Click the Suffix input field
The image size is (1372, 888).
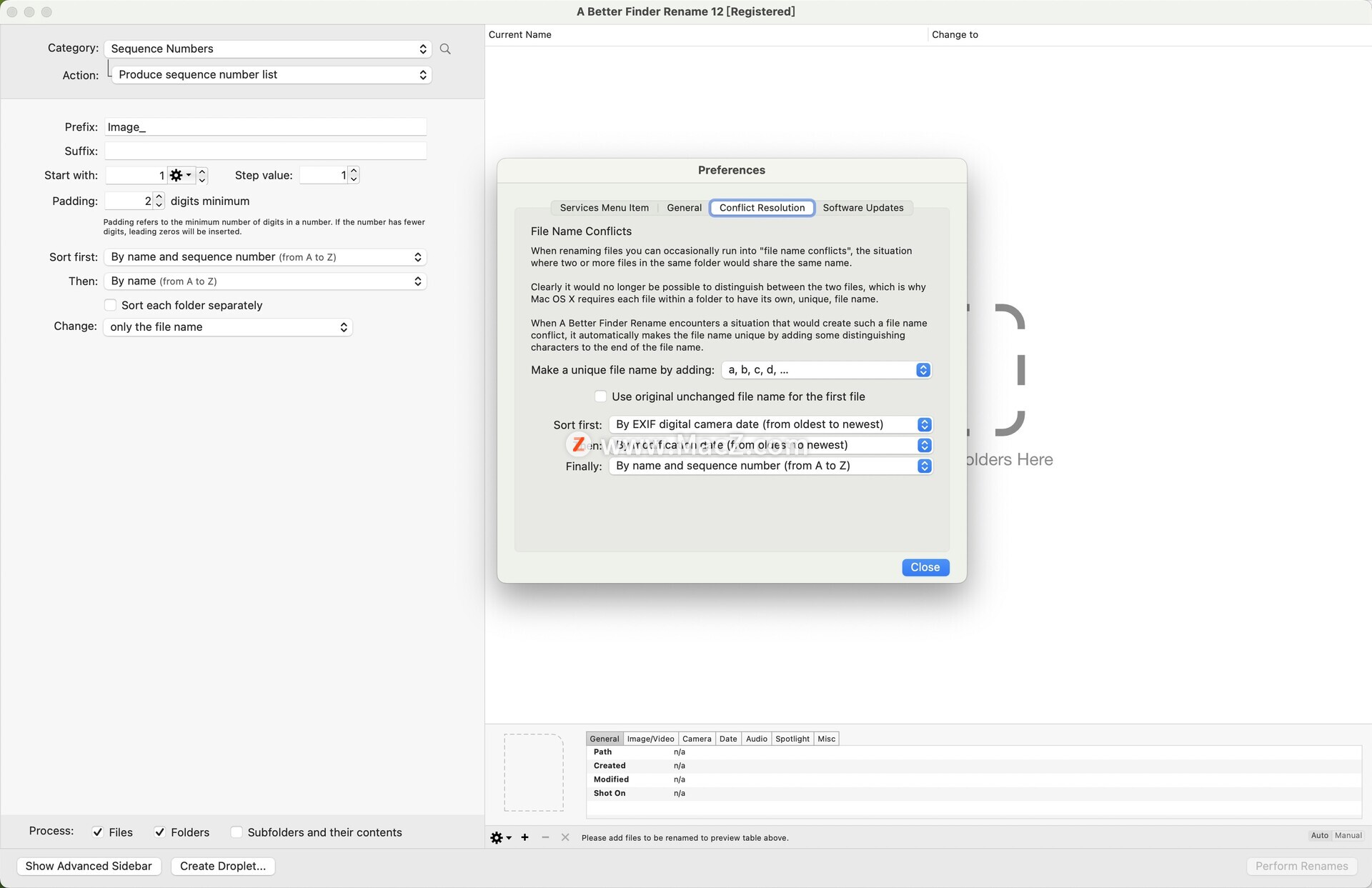[265, 151]
